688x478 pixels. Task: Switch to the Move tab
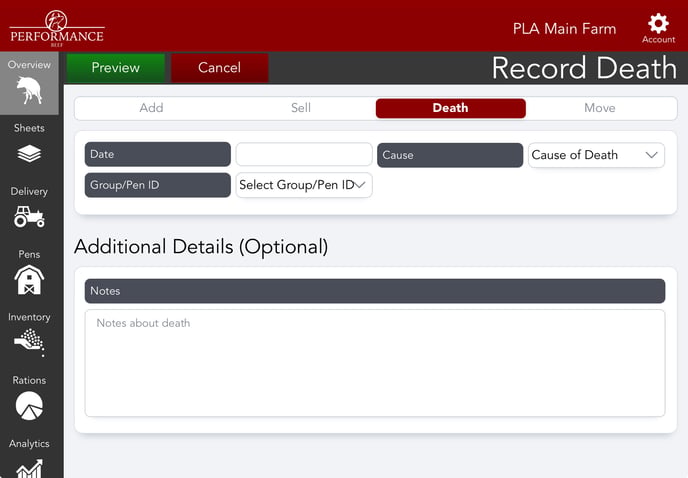(x=600, y=108)
